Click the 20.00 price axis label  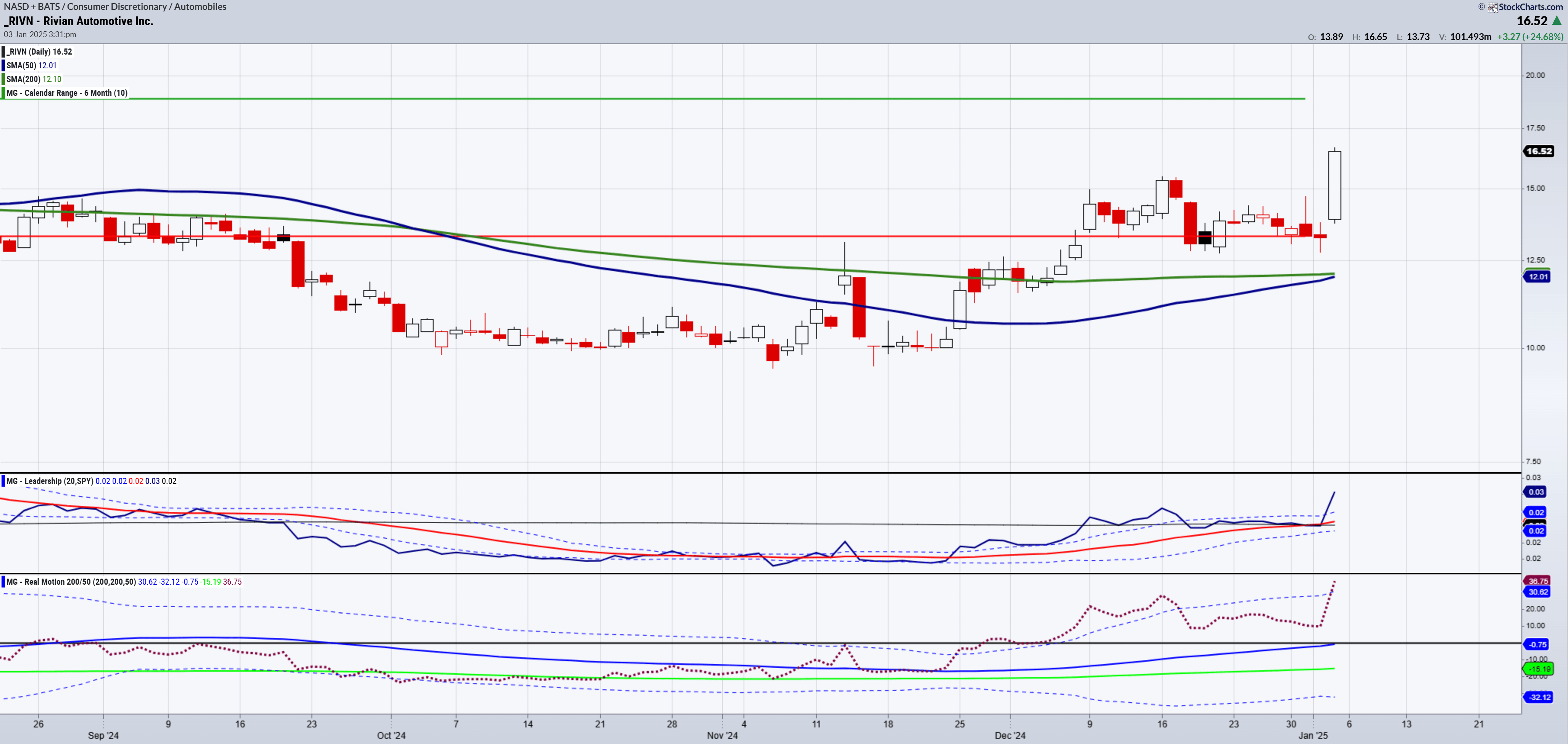click(x=1535, y=76)
